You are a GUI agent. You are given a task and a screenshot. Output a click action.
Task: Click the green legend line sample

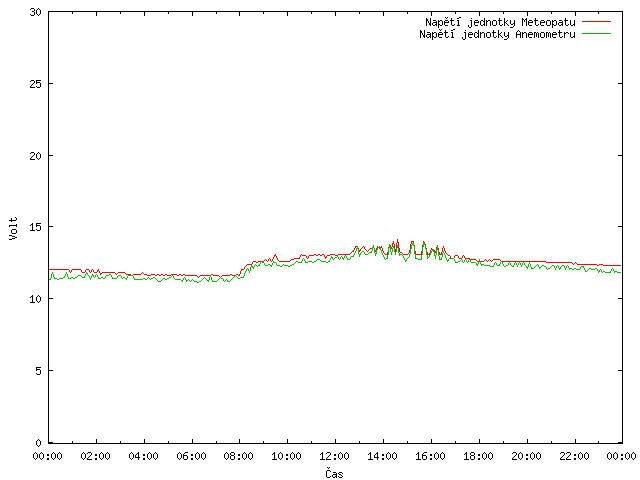[596, 33]
